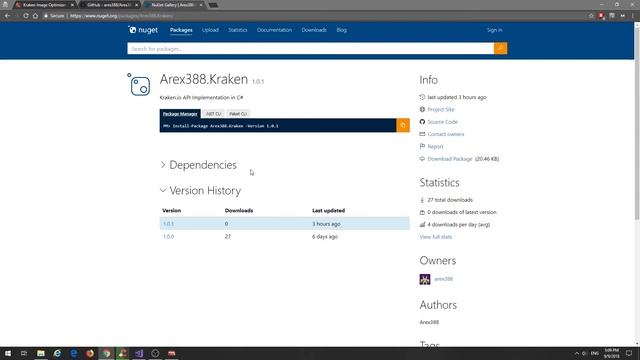Click '4 downloads per day (avg)' text
640x360 pixels.
458,224
